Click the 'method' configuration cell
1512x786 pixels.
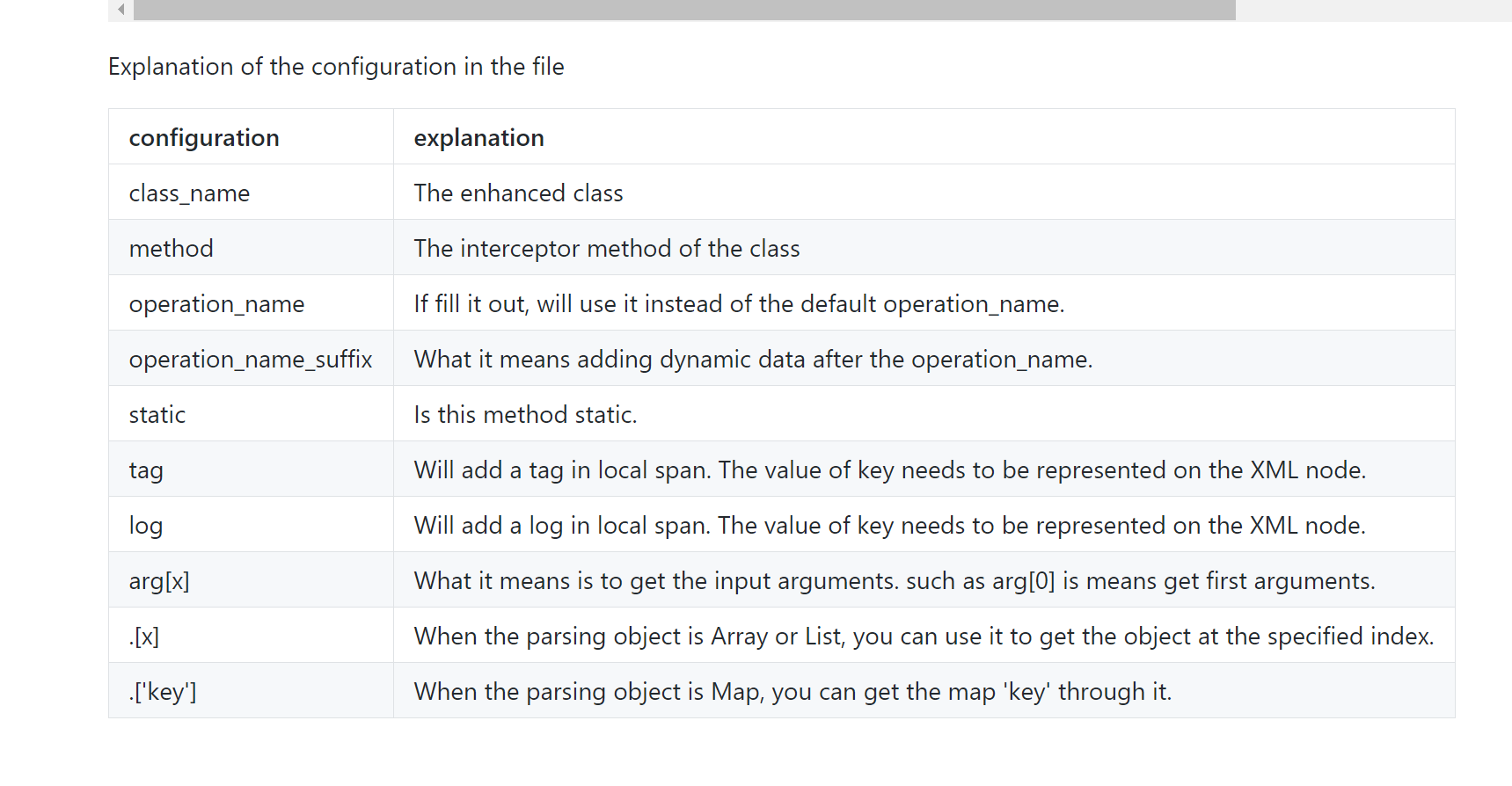(x=251, y=248)
